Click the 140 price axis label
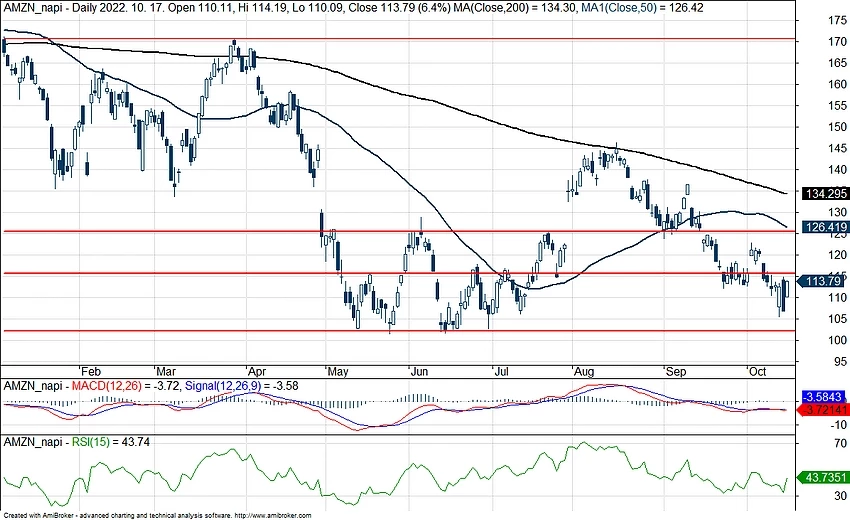 [x=838, y=170]
